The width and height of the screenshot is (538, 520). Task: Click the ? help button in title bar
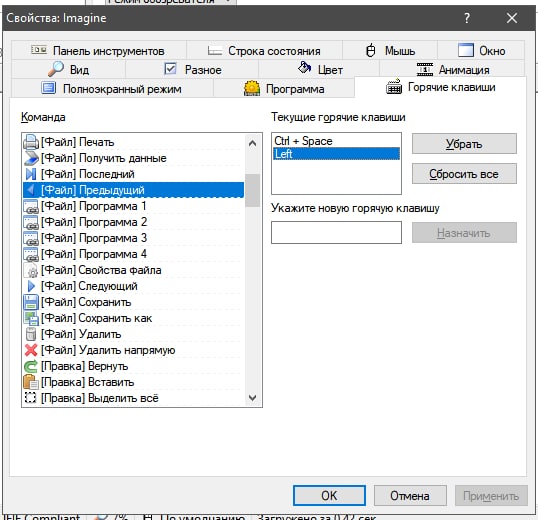(x=467, y=18)
